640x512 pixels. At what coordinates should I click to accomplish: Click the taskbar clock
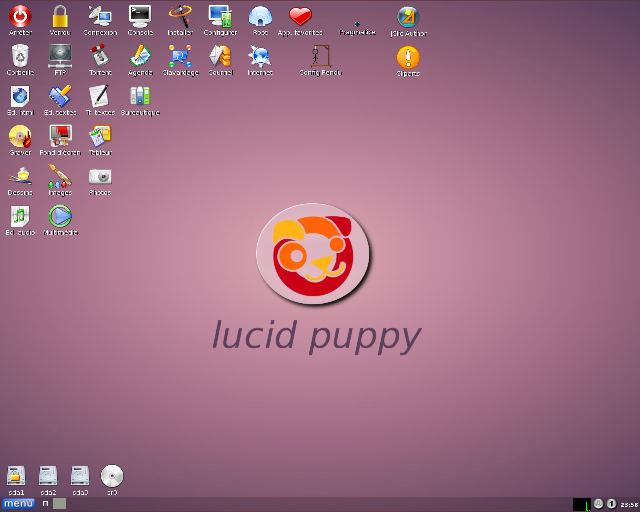click(x=630, y=505)
